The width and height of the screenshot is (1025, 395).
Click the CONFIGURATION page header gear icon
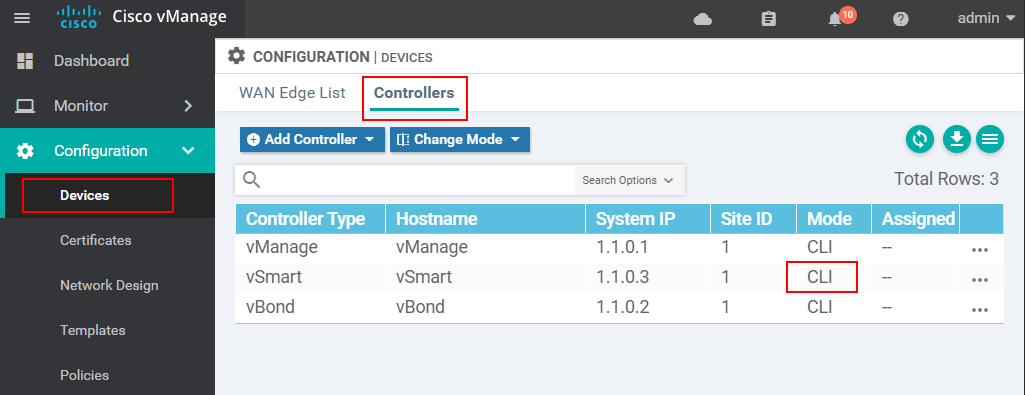(x=236, y=56)
